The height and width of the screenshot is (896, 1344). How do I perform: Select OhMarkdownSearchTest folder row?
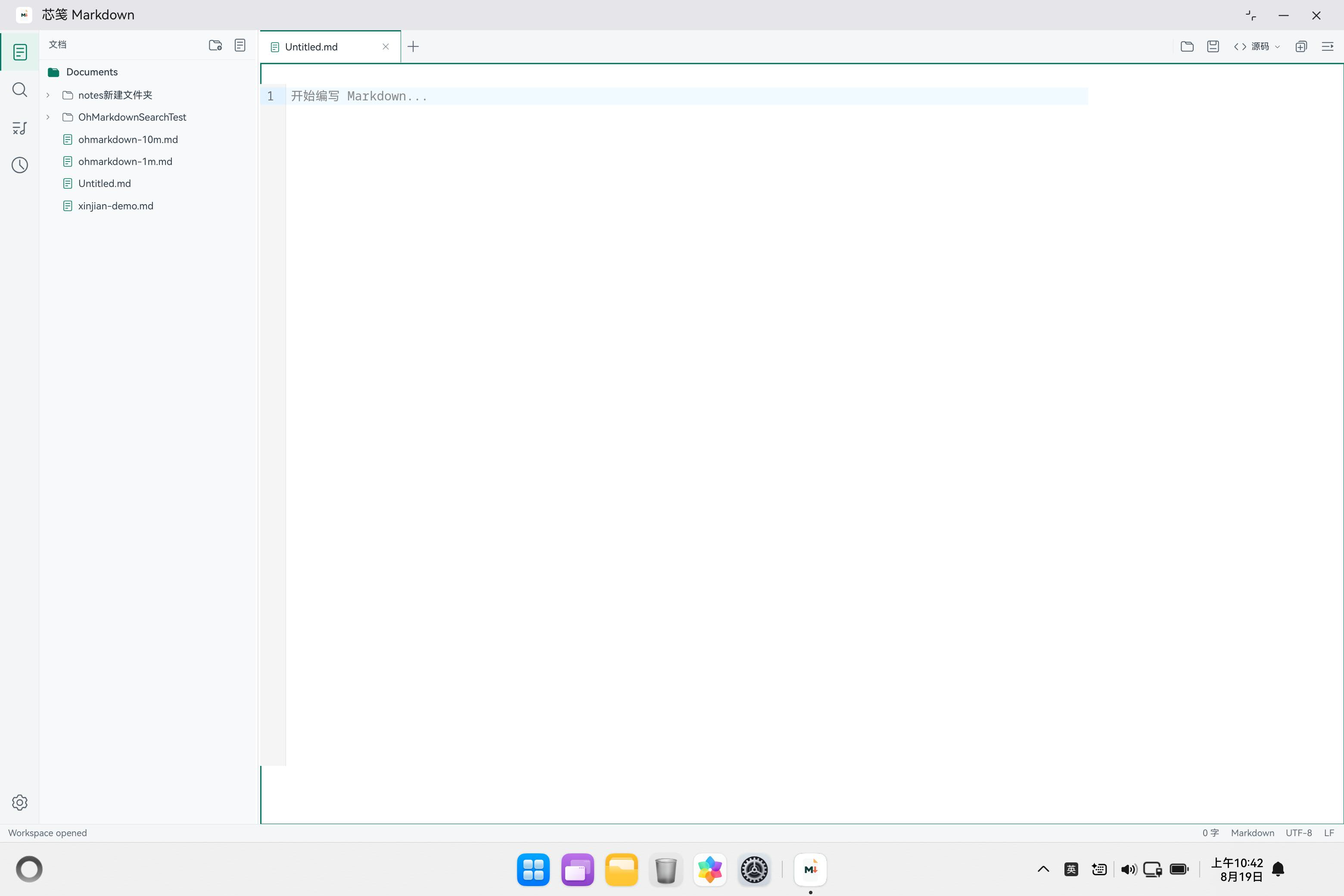149,117
